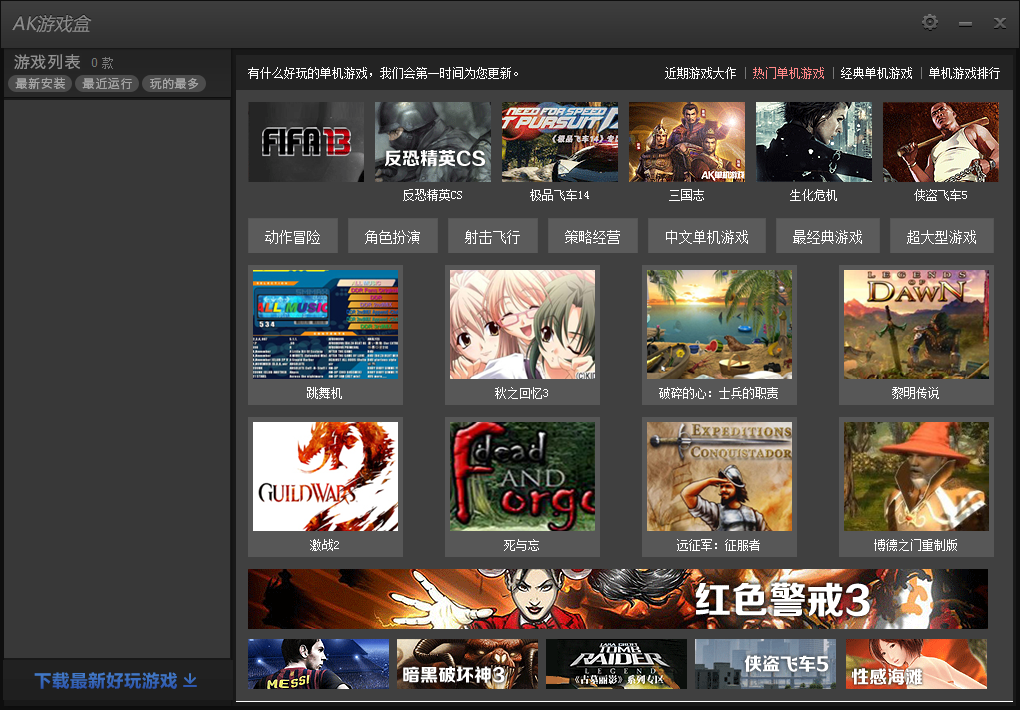This screenshot has width=1020, height=710.
Task: Minimize the AK游戏盒 window
Action: click(x=965, y=24)
